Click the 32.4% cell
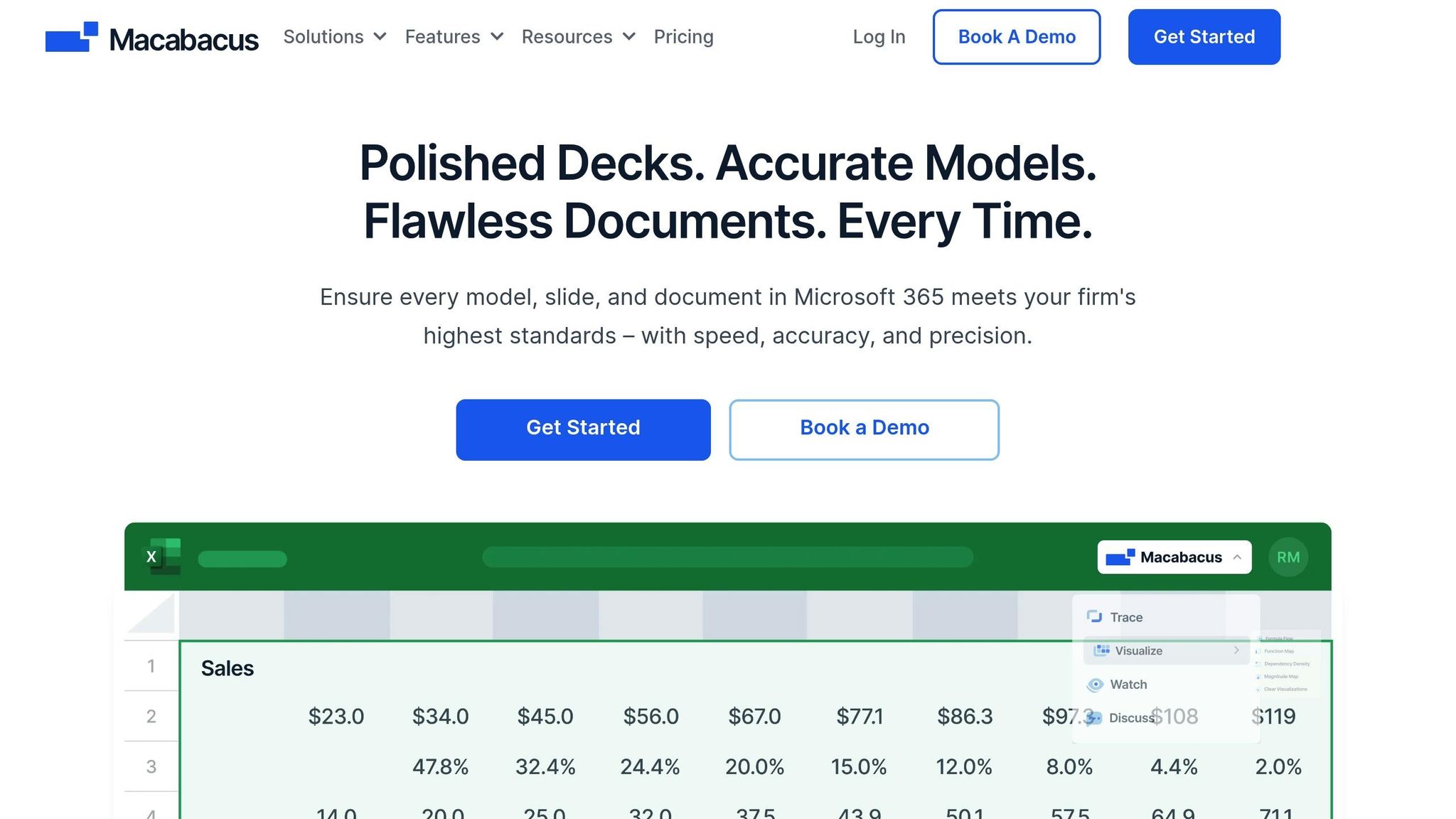The height and width of the screenshot is (819, 1456). 545,767
